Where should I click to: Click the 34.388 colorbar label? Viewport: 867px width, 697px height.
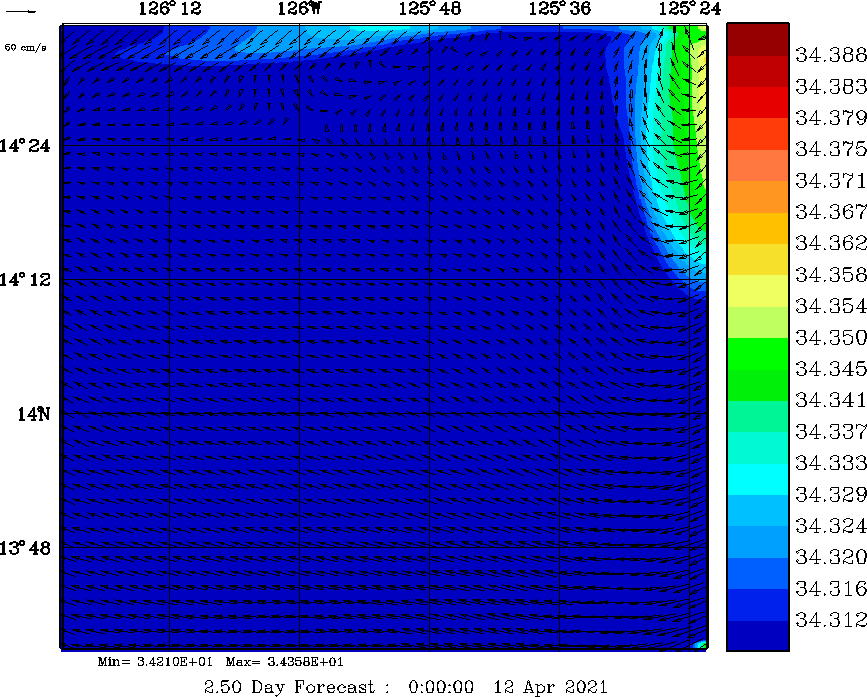[831, 55]
